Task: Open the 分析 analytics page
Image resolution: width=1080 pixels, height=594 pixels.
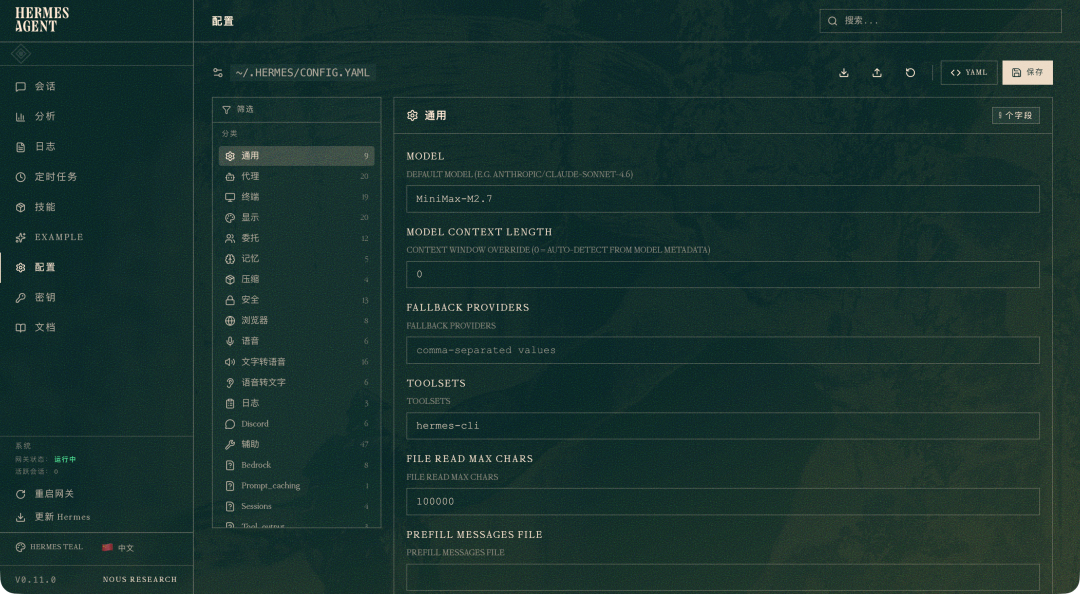Action: 96,116
